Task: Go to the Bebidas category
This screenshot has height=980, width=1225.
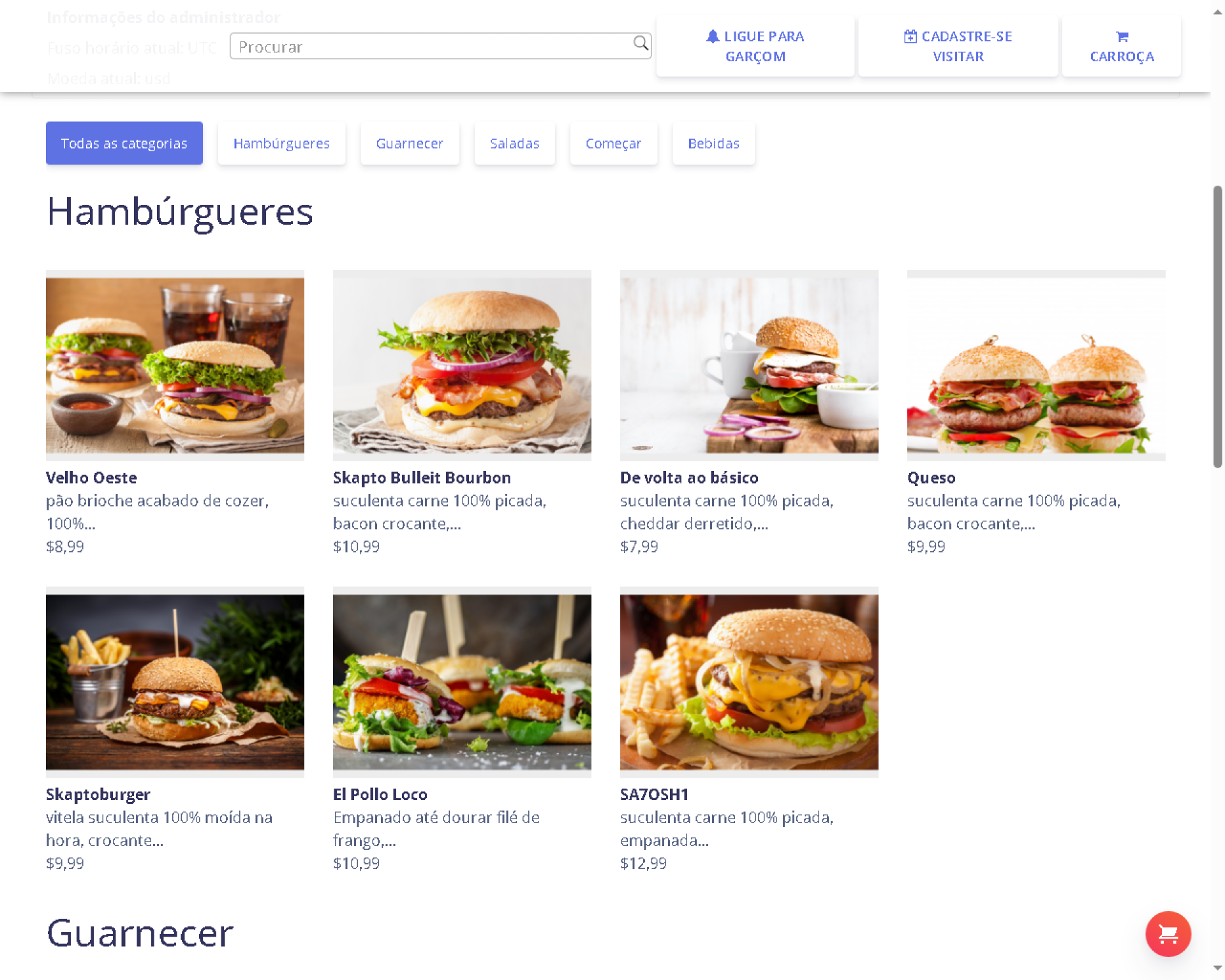Action: [x=713, y=143]
